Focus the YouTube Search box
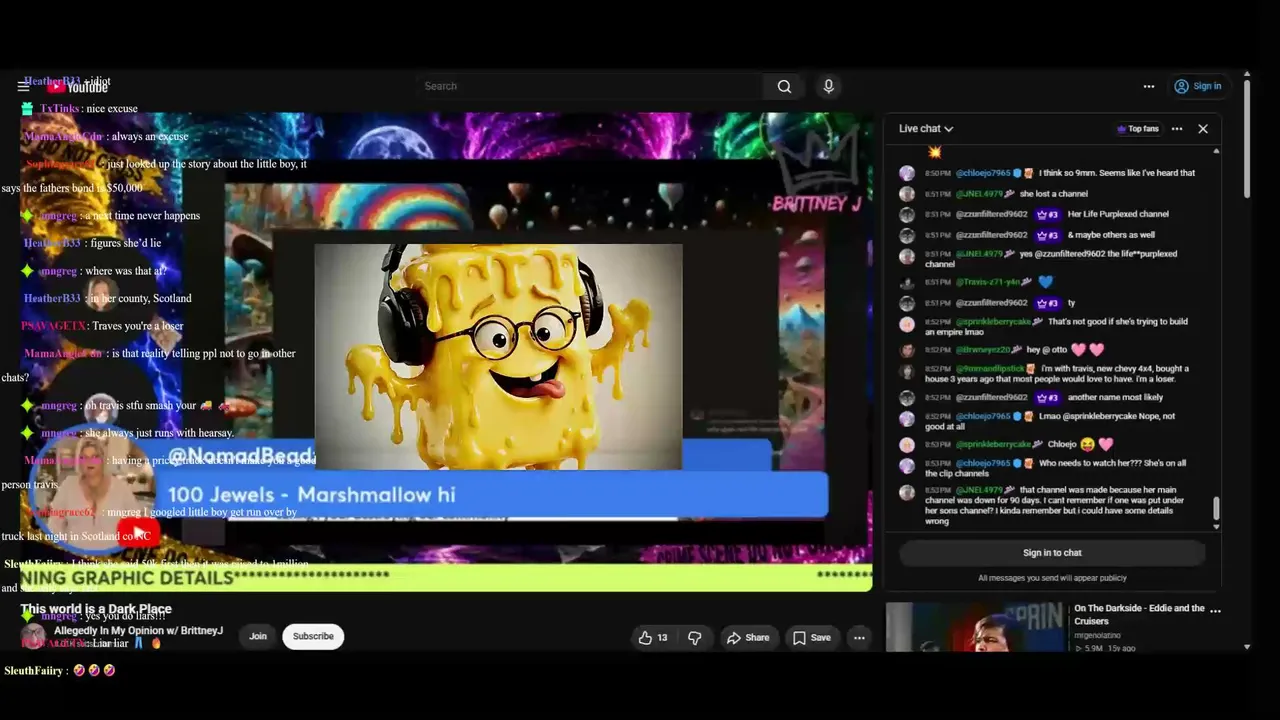Screen dimensions: 1280x720 click(x=590, y=86)
